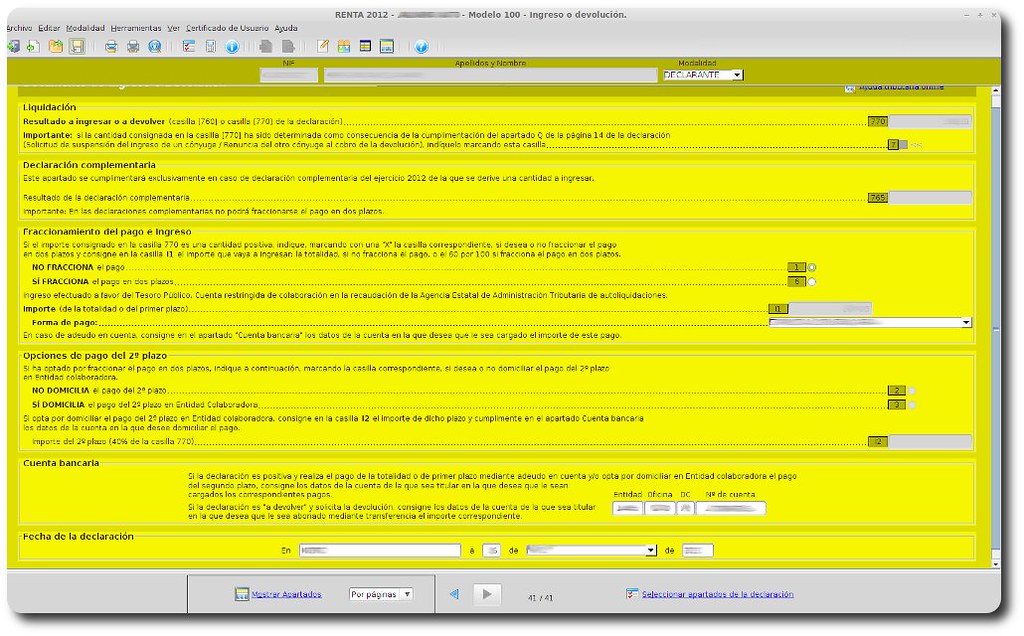Click the blue information toolbar icon
This screenshot has width=1024, height=636.
(x=231, y=46)
